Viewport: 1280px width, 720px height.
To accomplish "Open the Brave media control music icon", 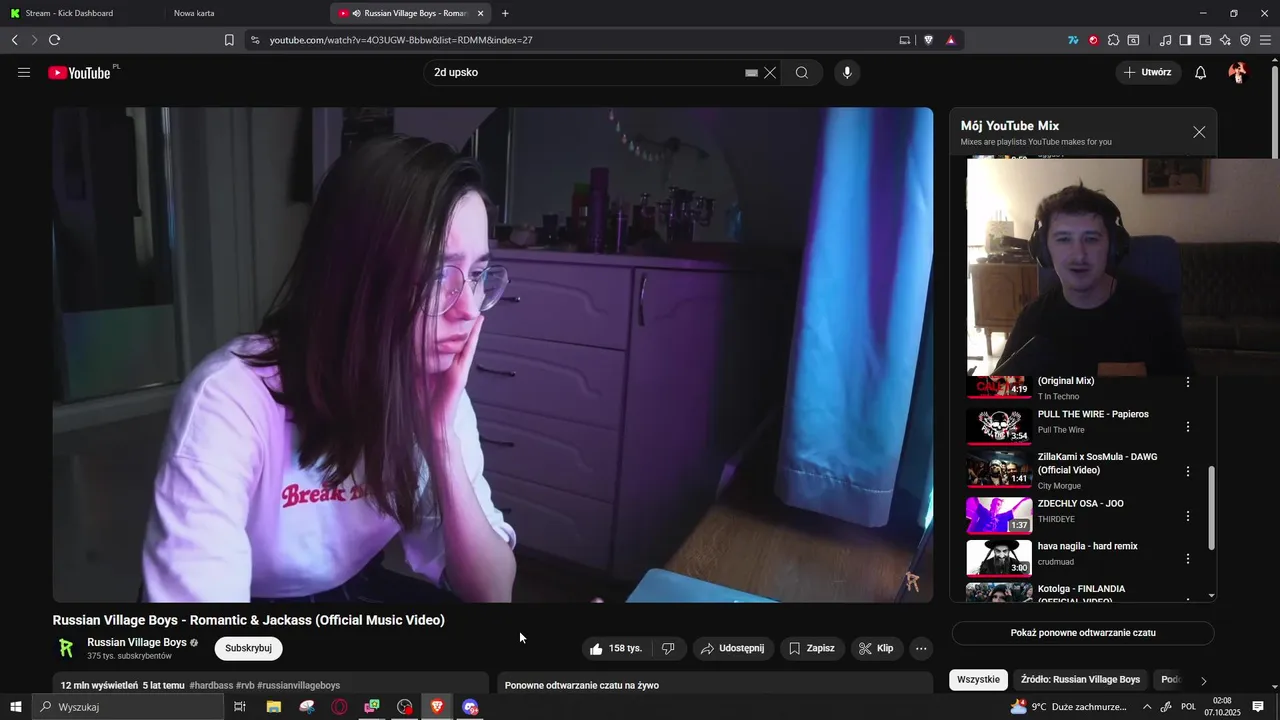I will pyautogui.click(x=1165, y=40).
